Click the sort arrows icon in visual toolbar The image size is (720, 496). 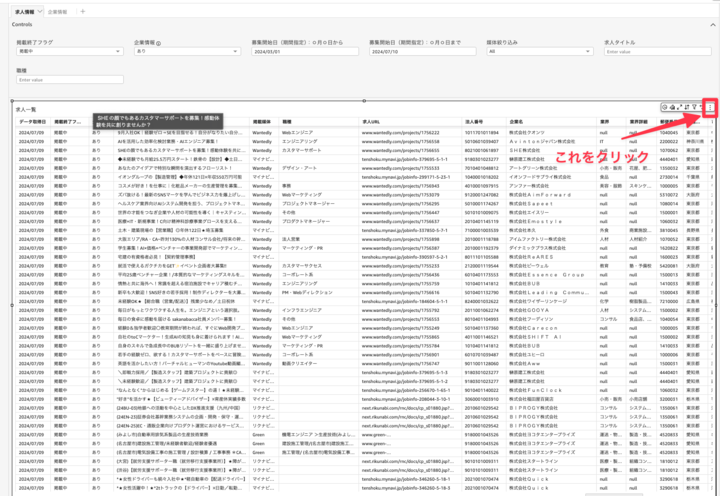(687, 107)
